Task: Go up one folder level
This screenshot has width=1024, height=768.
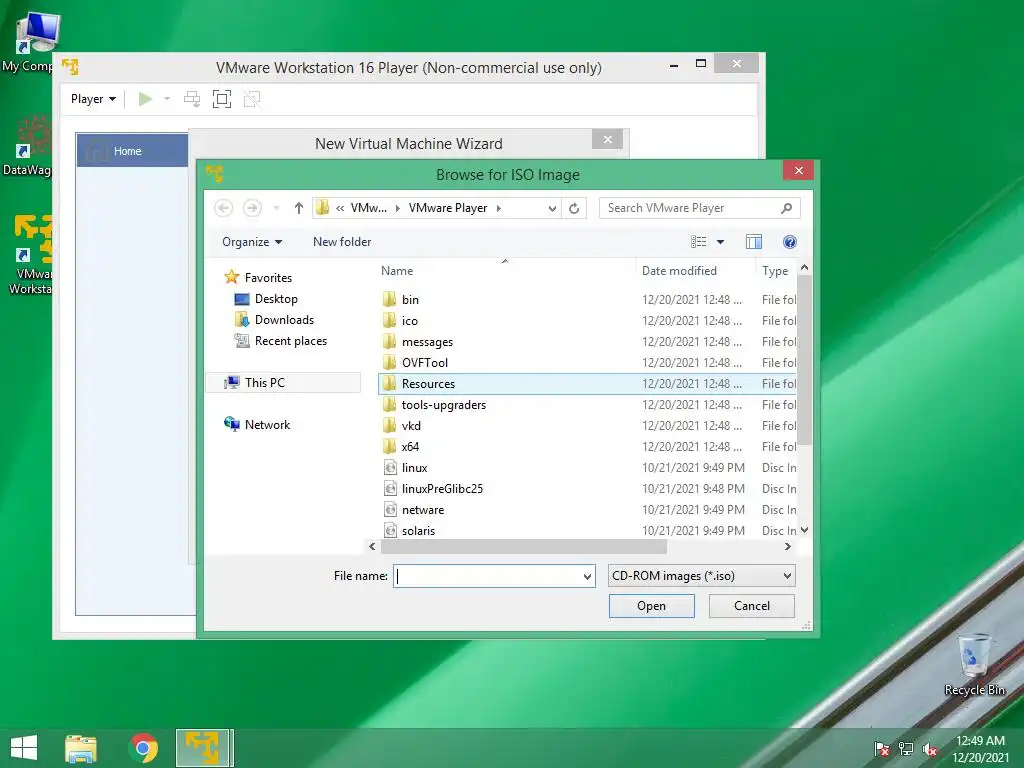Action: pos(298,208)
